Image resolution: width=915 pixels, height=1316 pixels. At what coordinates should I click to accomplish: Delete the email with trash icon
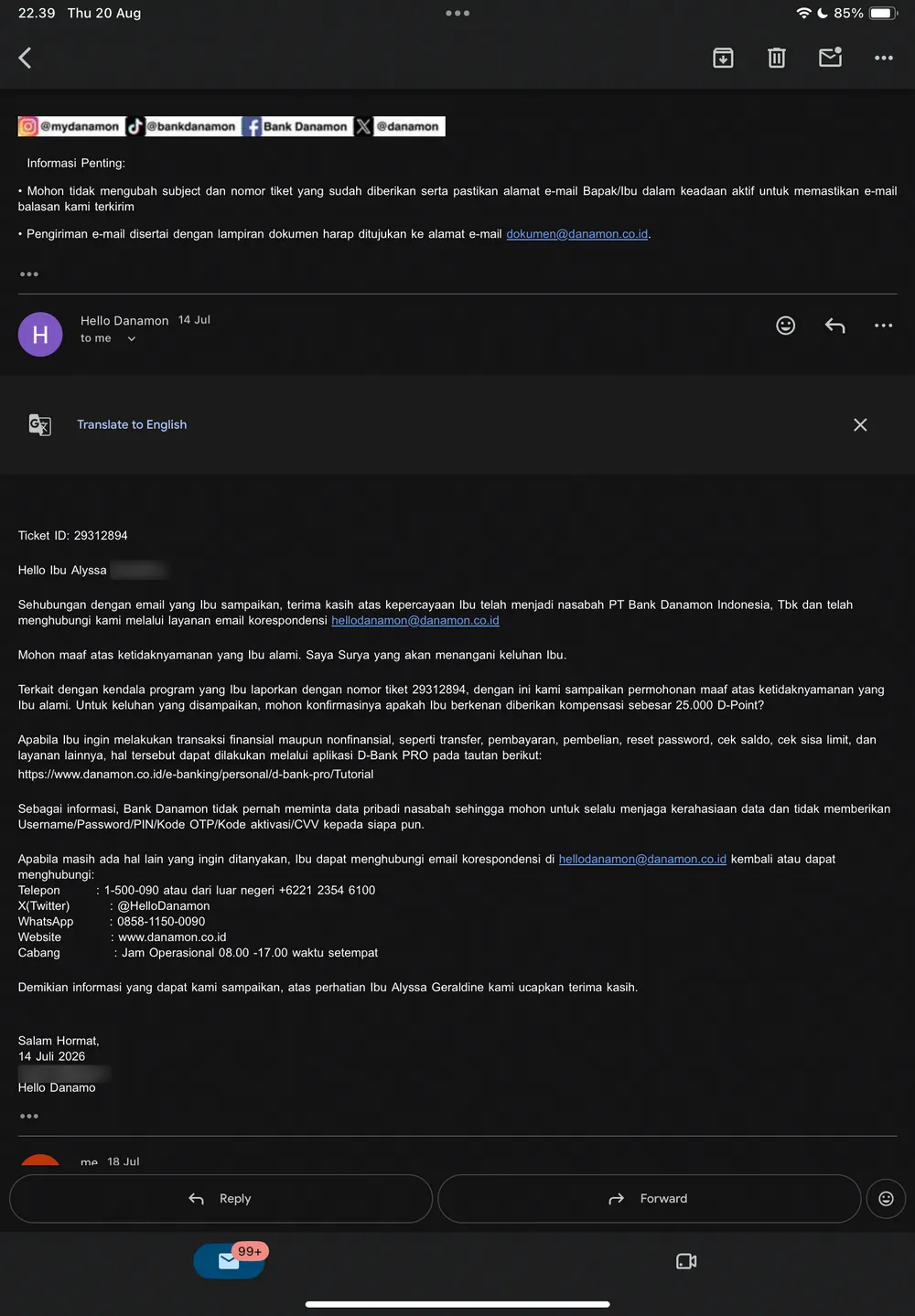[x=776, y=59]
